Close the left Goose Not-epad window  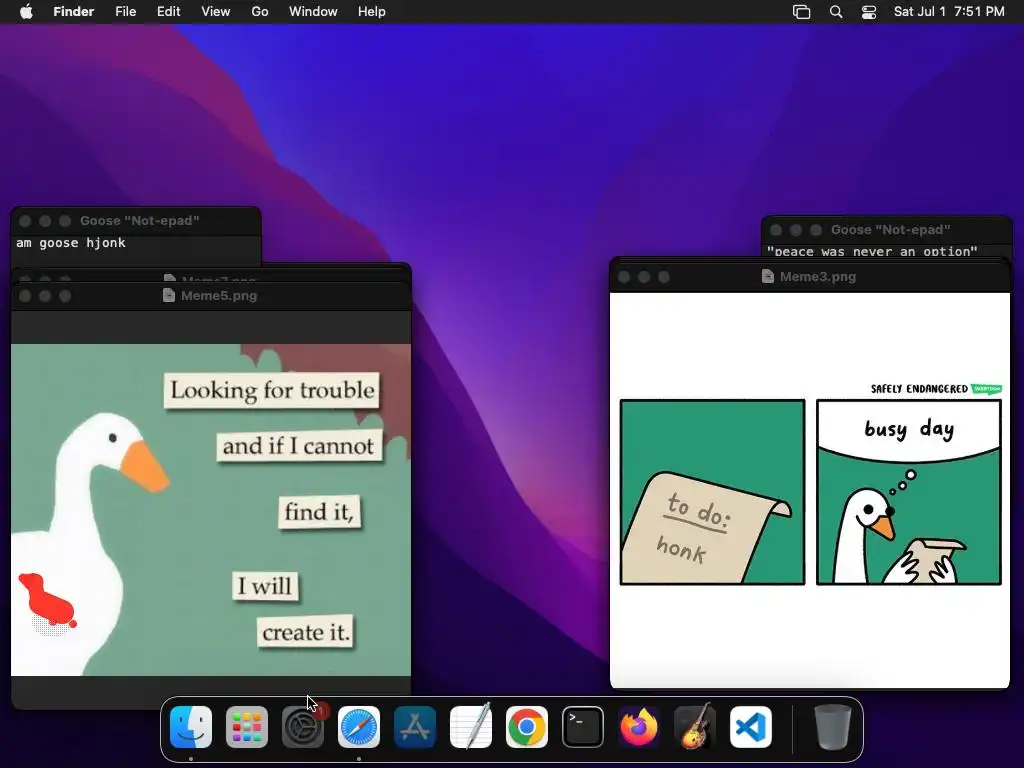pos(25,221)
